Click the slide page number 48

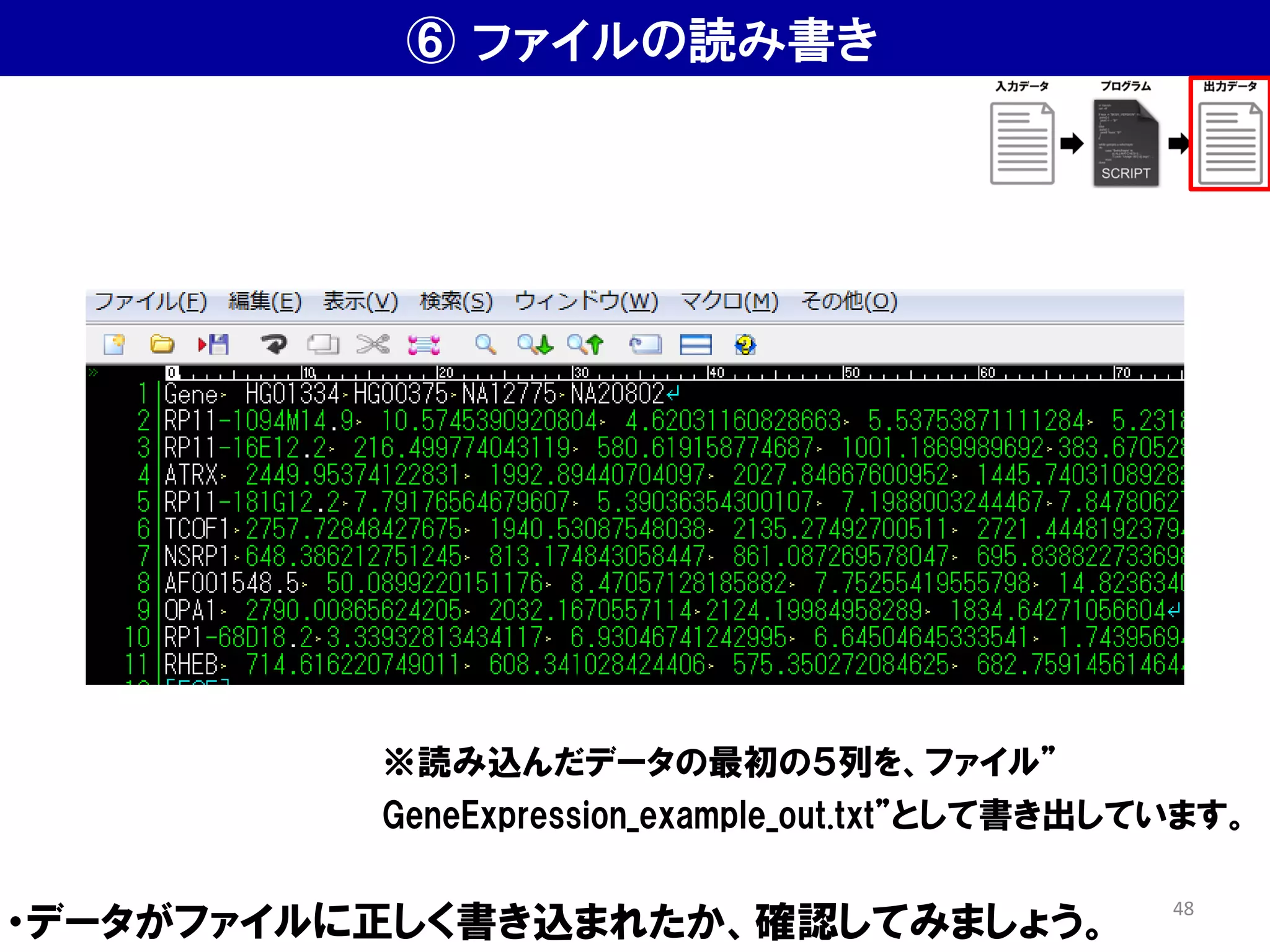point(1183,909)
